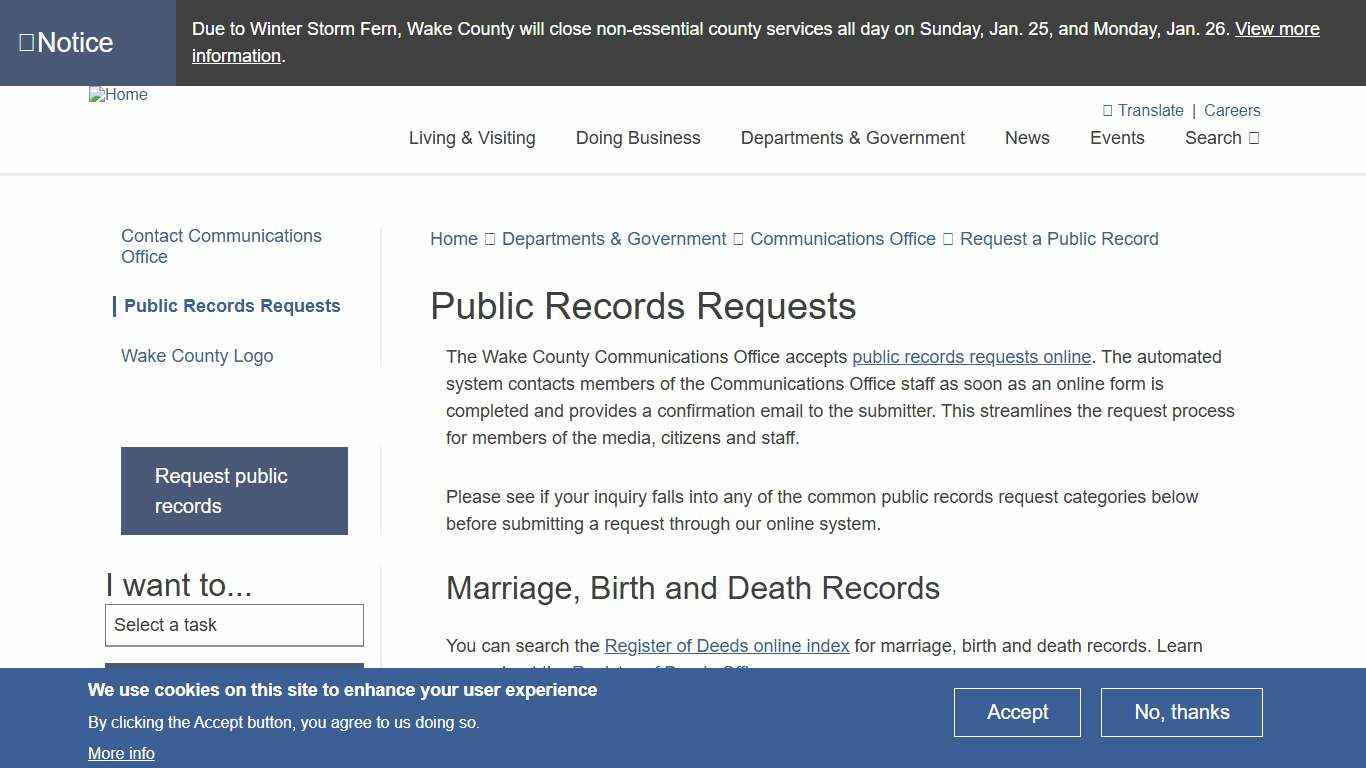
Task: Open the Departments & Government menu
Action: click(x=852, y=138)
